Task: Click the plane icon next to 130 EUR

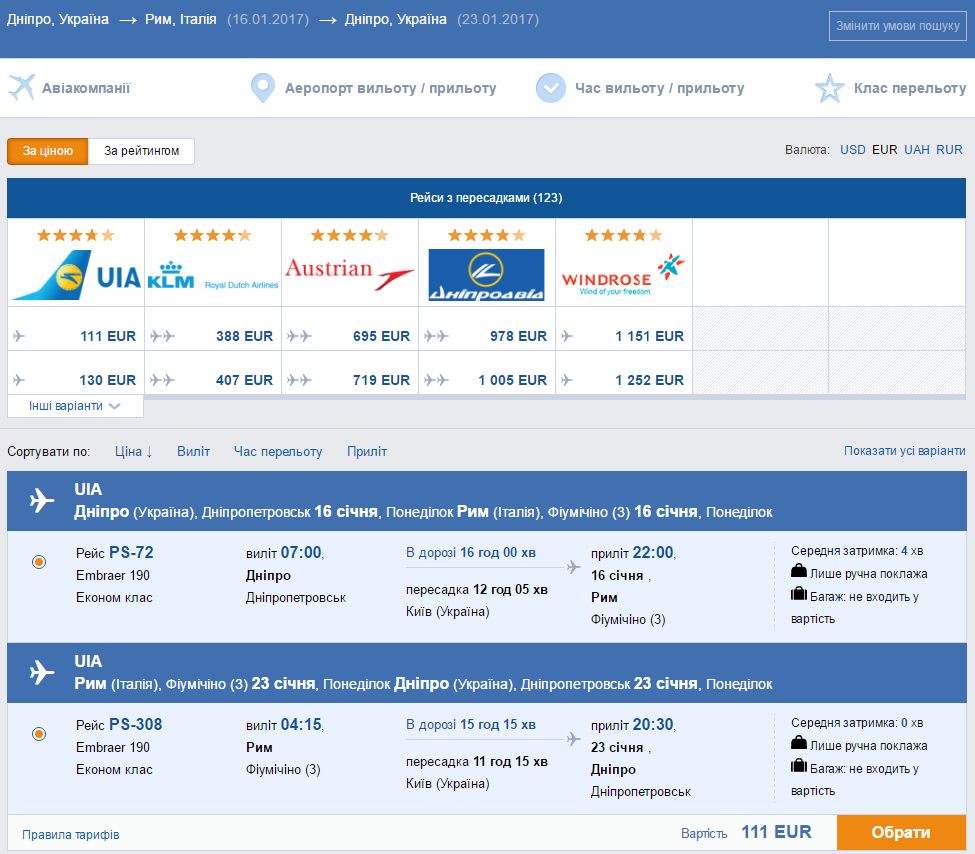Action: 19,379
